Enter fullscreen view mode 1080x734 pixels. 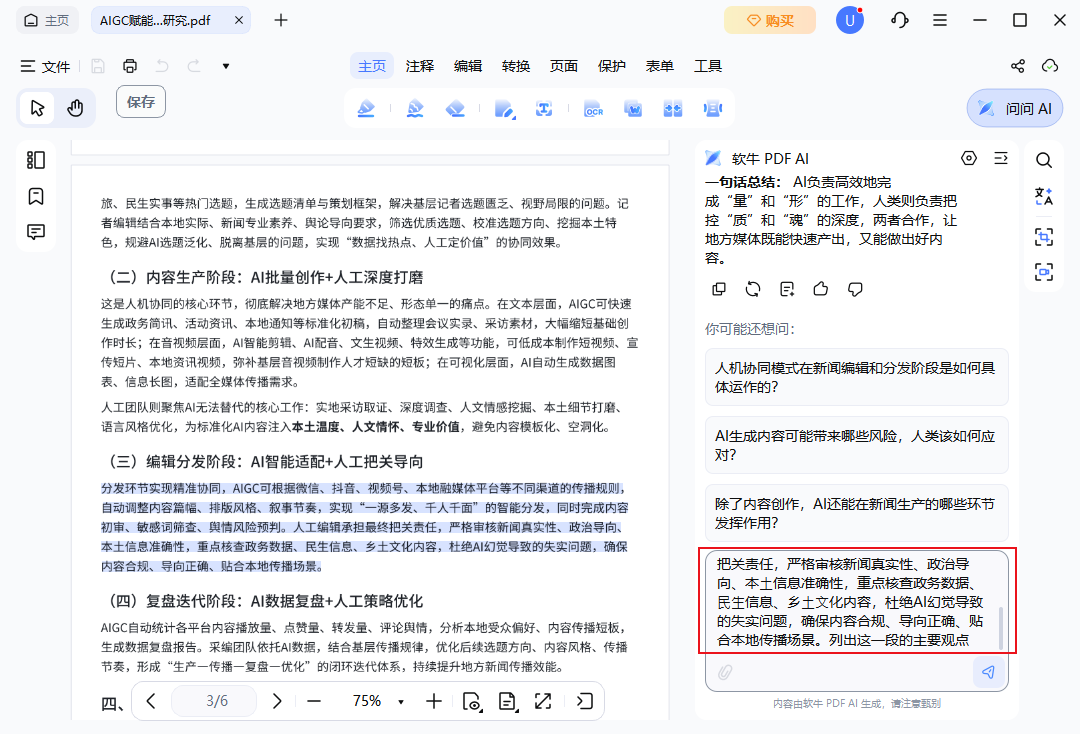pos(543,701)
